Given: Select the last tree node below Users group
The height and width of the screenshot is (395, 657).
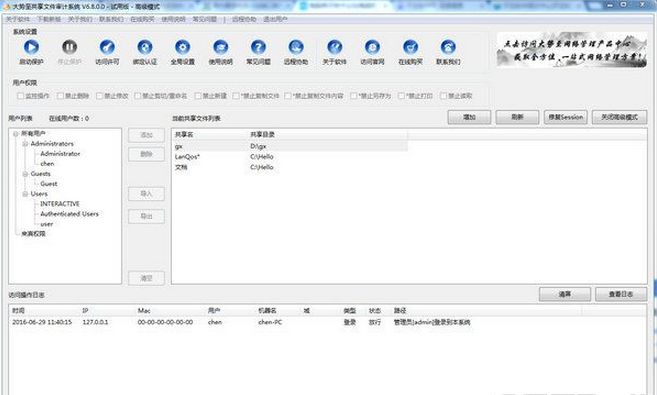Looking at the screenshot, I should coord(34,234).
